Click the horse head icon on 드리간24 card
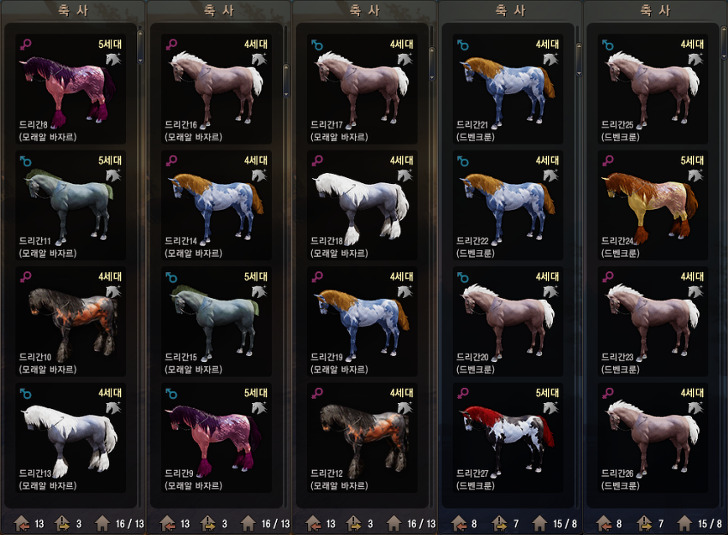The width and height of the screenshot is (728, 535). tap(695, 176)
